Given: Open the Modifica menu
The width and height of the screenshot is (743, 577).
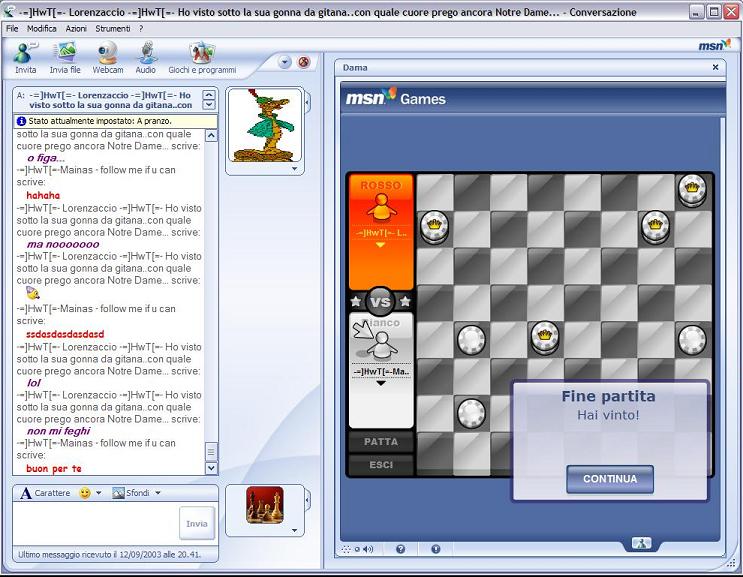Looking at the screenshot, I should tap(42, 29).
